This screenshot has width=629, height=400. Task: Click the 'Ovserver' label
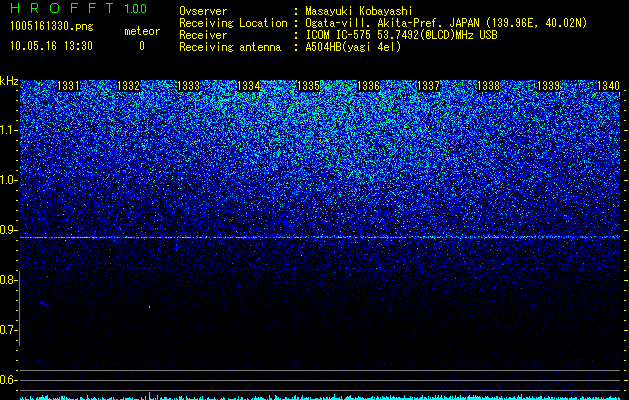point(203,11)
